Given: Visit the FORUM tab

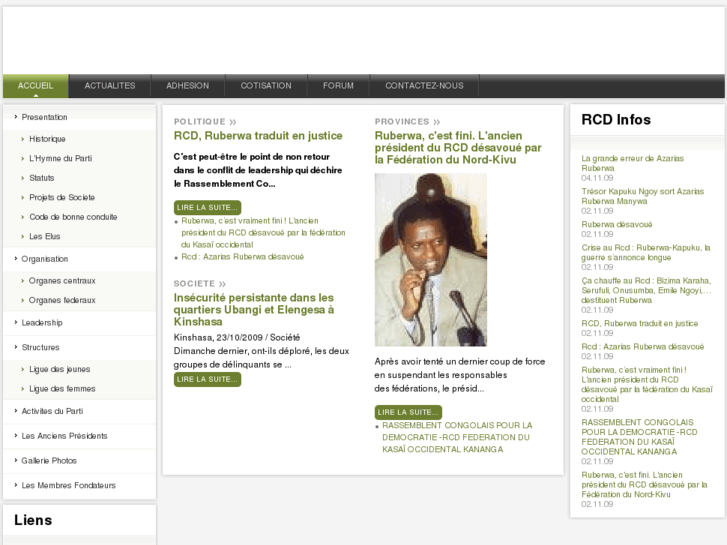Looking at the screenshot, I should (x=338, y=86).
